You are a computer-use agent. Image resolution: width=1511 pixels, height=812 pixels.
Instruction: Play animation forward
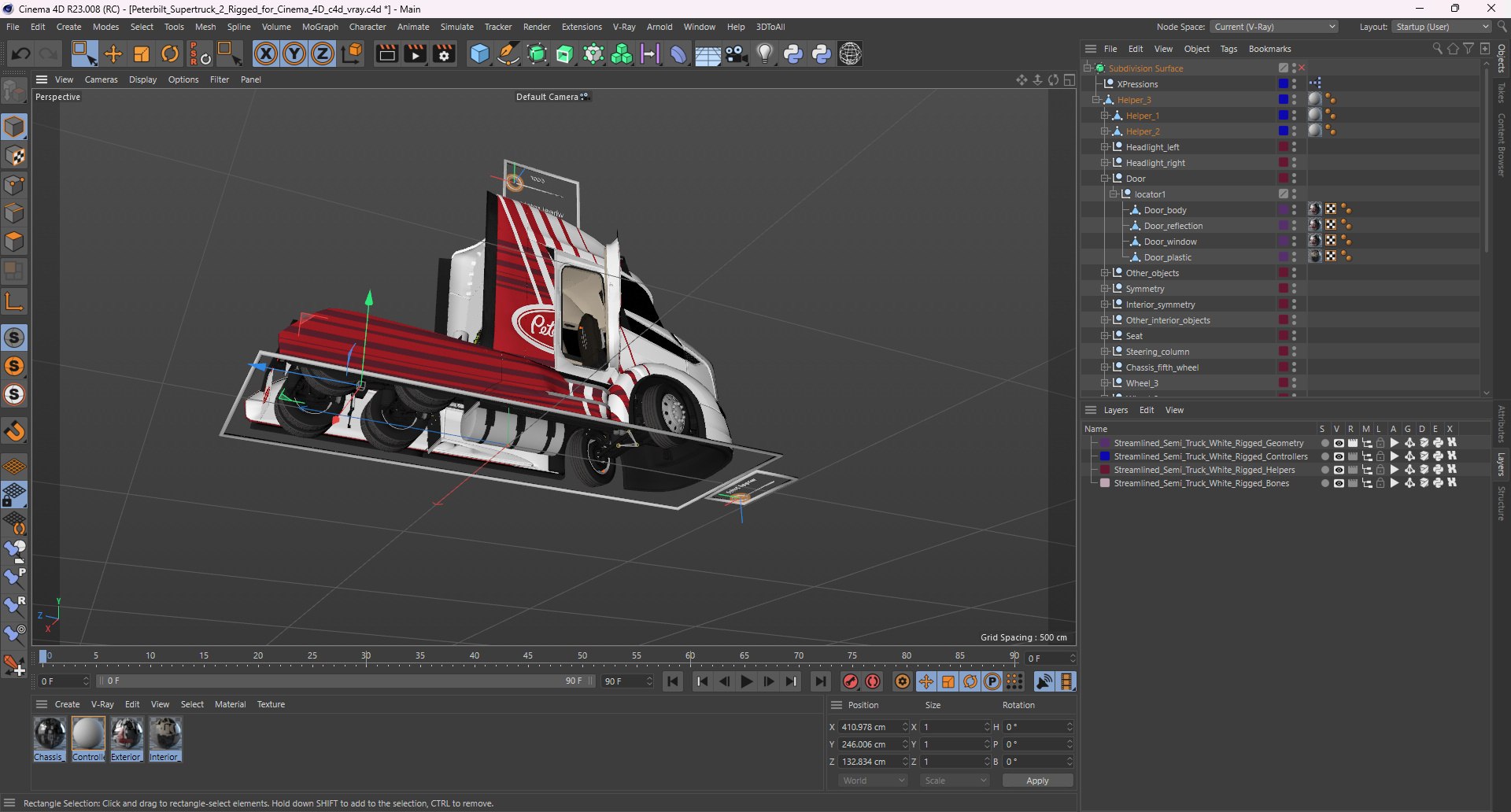coord(747,681)
